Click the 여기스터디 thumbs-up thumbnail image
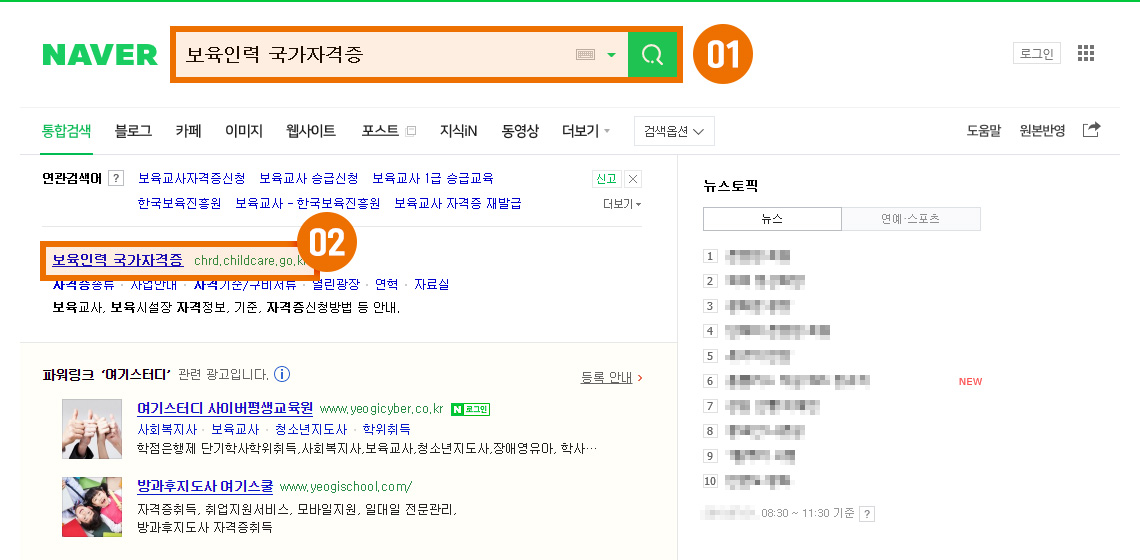The width and height of the screenshot is (1140, 560). 92,429
